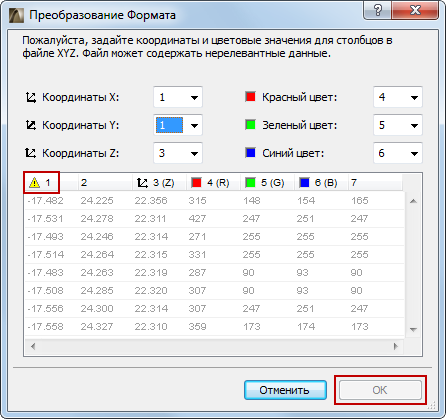Click the scroll down arrow of the table
Screen dimensions: 446x419
pyautogui.click(x=413, y=329)
